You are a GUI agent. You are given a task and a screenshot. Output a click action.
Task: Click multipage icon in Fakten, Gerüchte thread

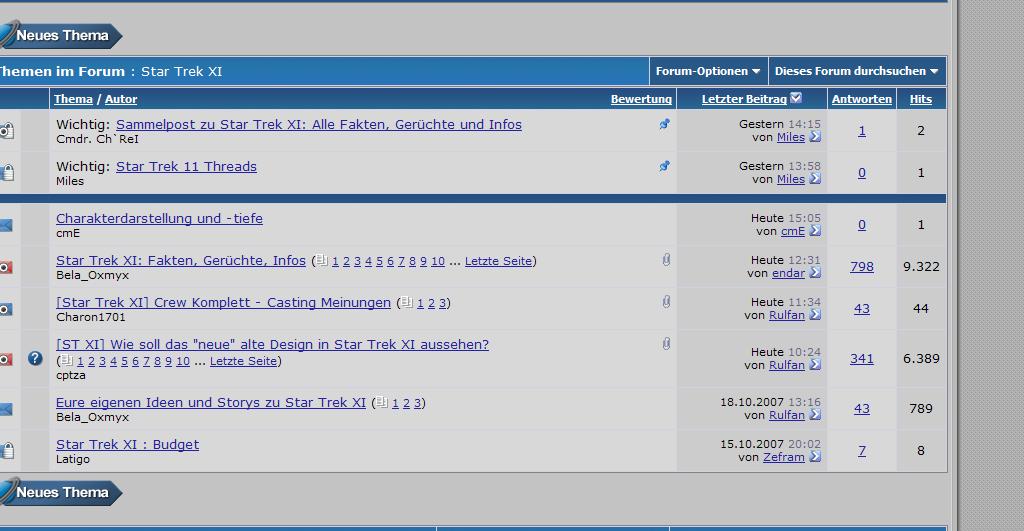[322, 260]
